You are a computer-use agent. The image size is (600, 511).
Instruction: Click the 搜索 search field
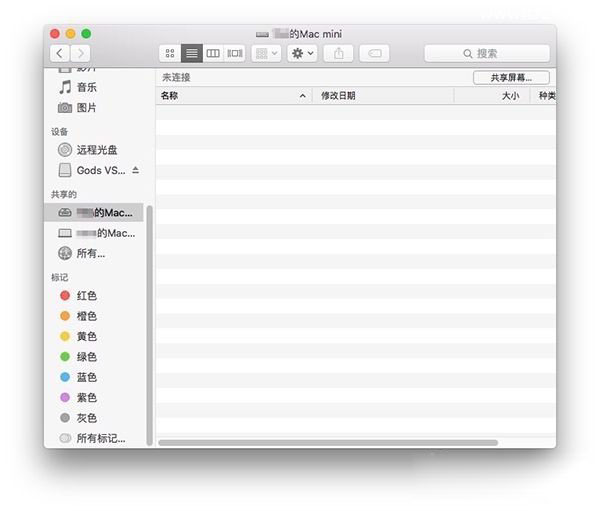click(x=487, y=53)
